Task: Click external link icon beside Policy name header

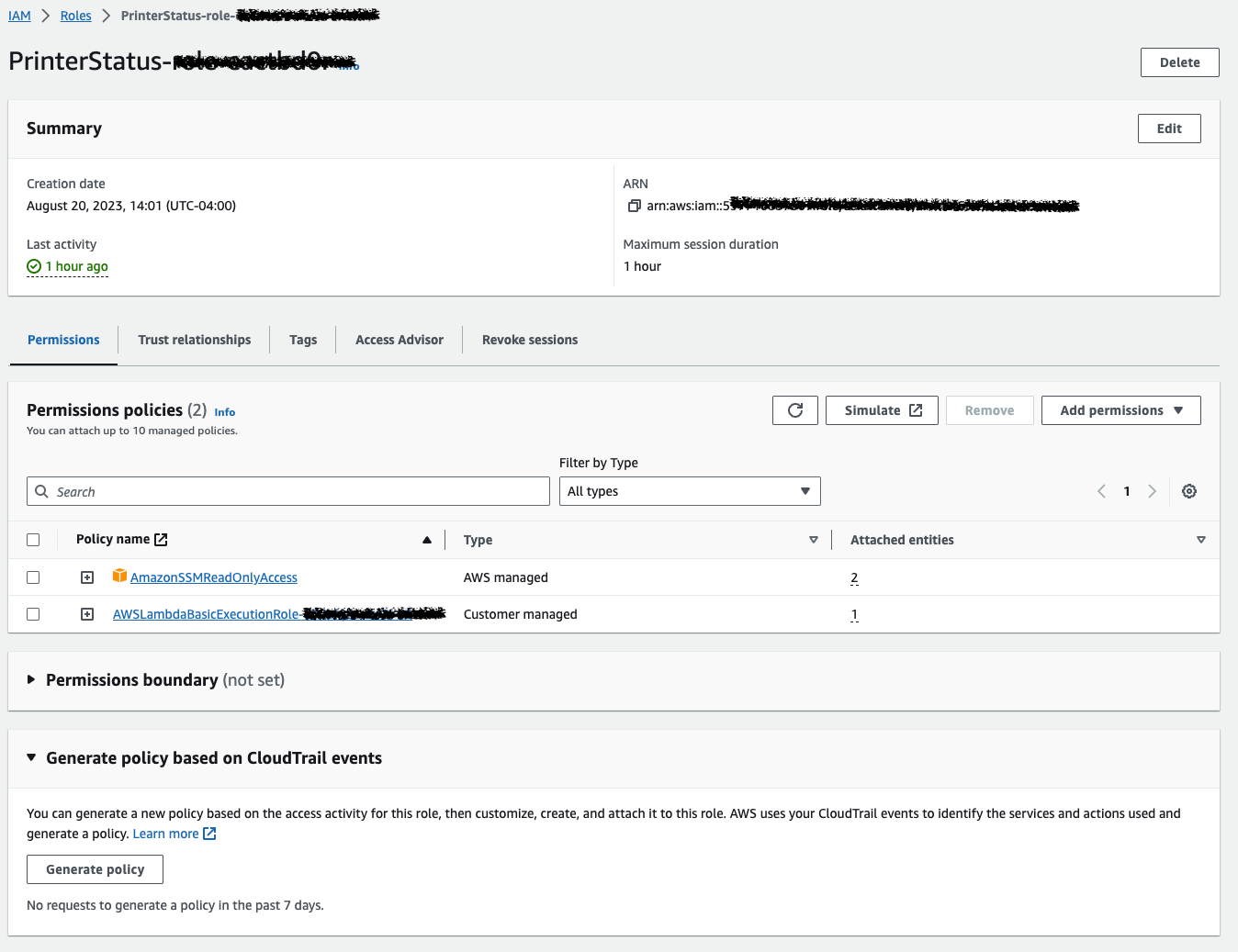Action: pos(161,540)
